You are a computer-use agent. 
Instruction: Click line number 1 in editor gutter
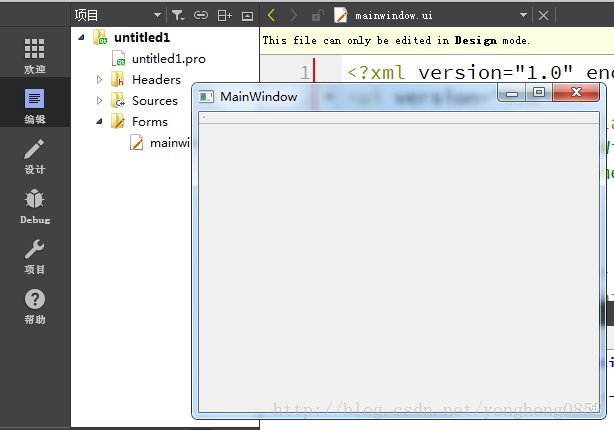pos(305,73)
